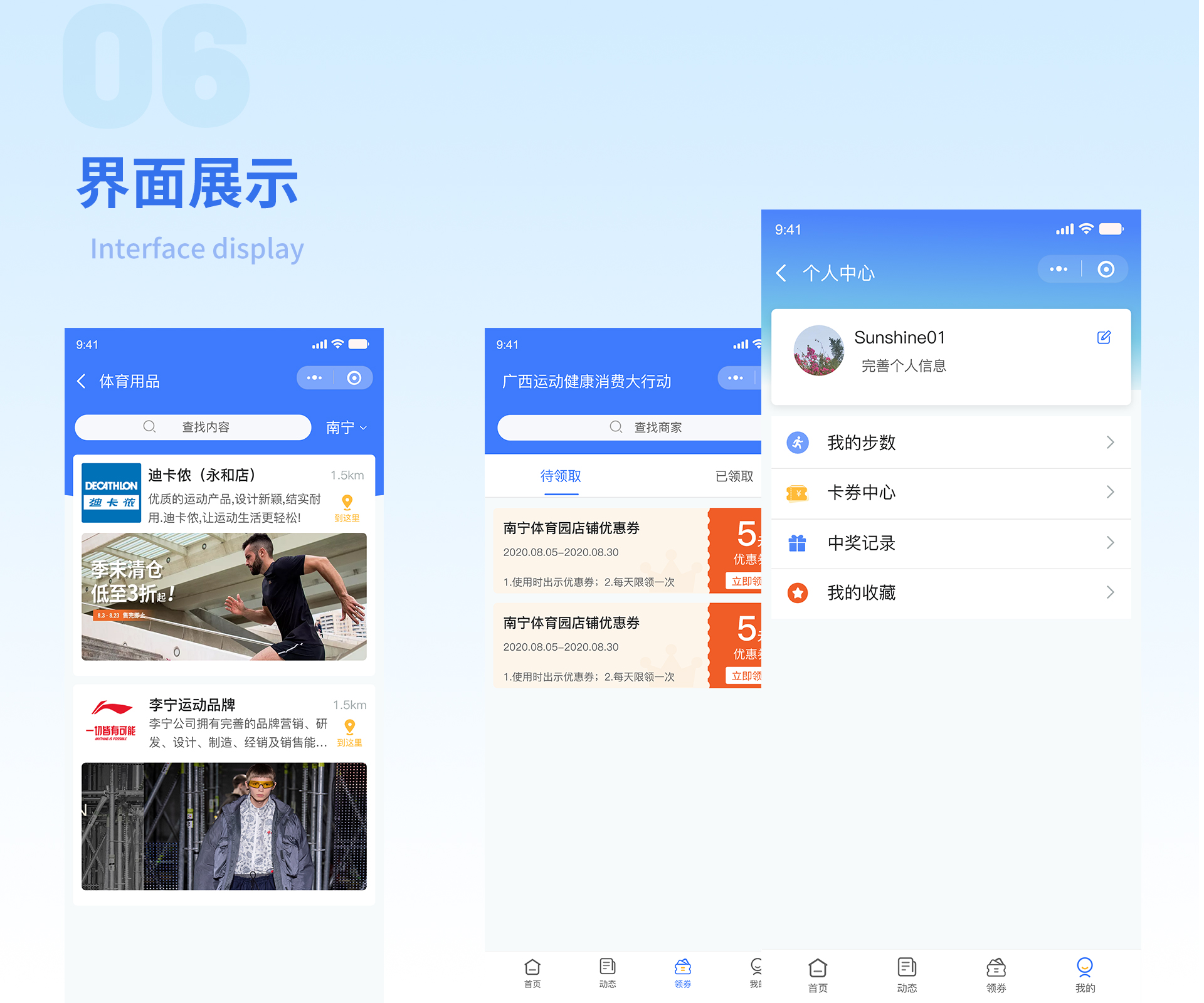The height and width of the screenshot is (1003, 1204).
Task: Switch to the 待领取 tab
Action: [561, 476]
